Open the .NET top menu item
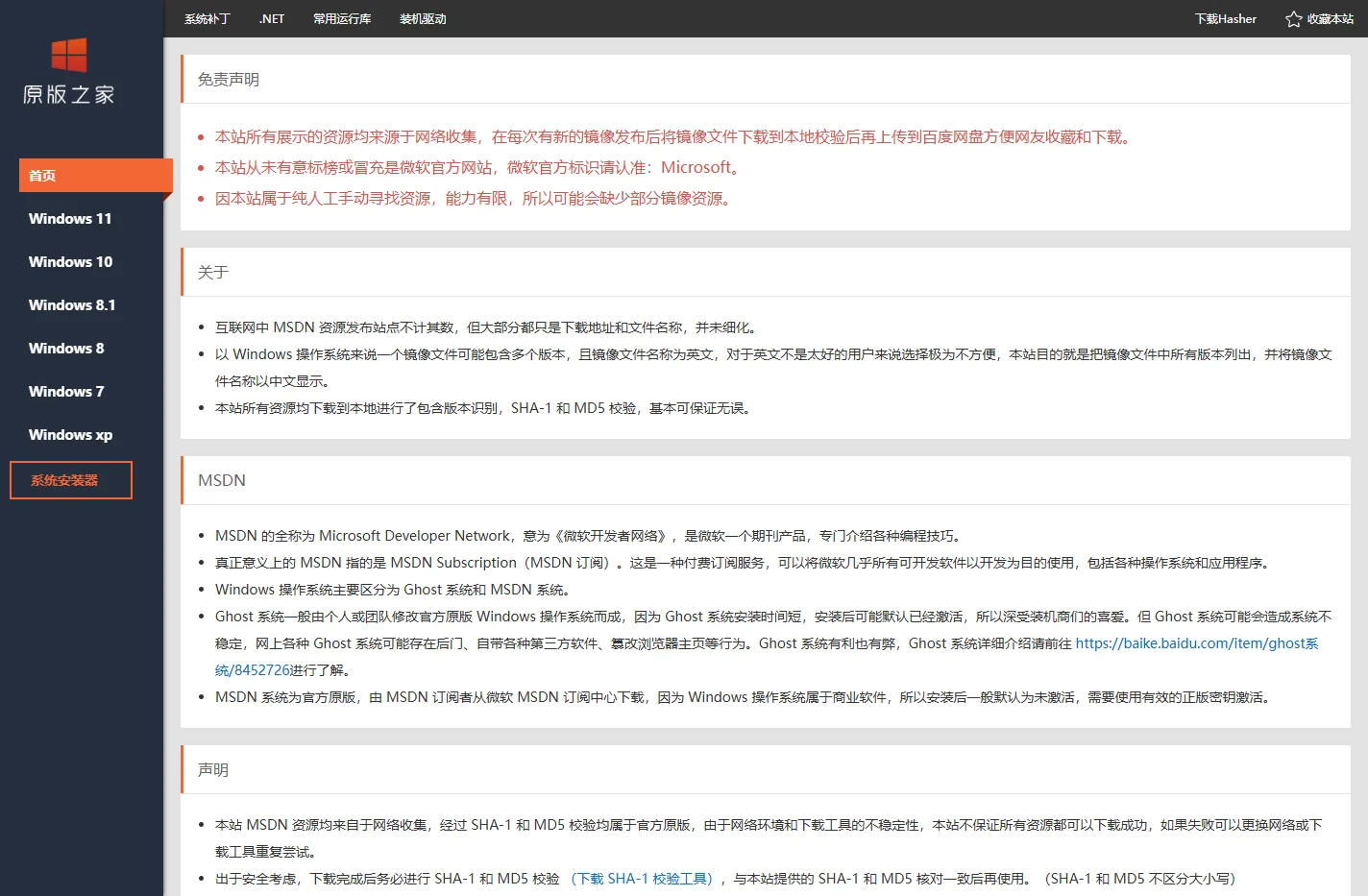This screenshot has height=896, width=1368. coord(272,19)
